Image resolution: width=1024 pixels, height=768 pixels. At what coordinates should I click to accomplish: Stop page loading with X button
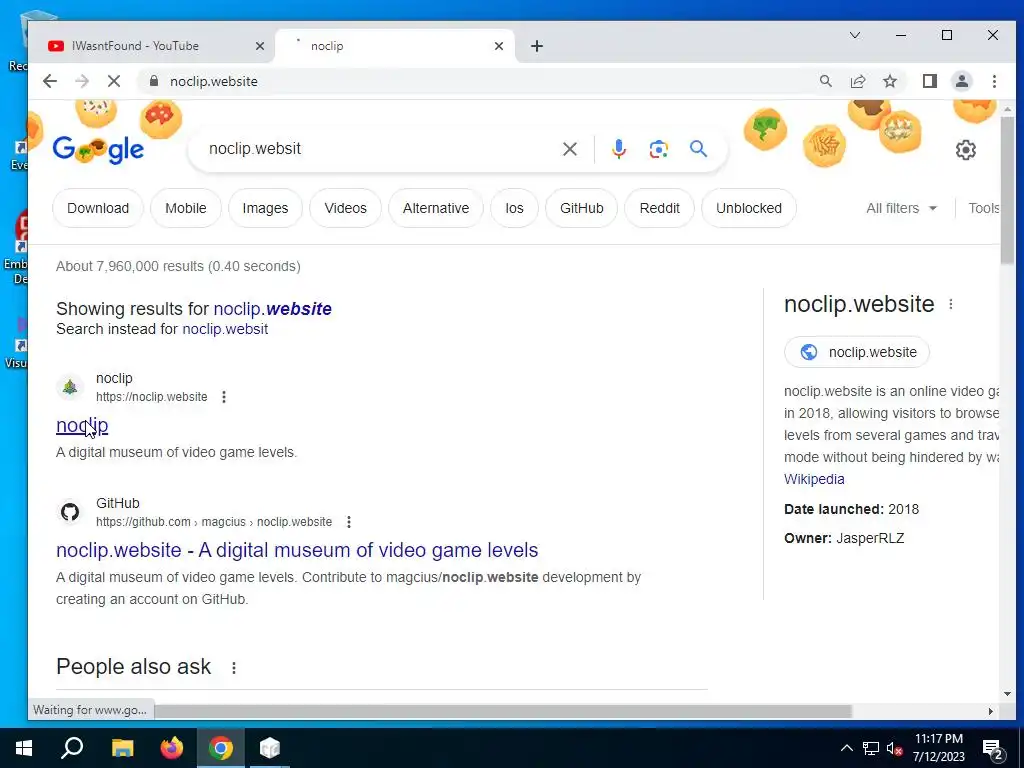point(114,81)
